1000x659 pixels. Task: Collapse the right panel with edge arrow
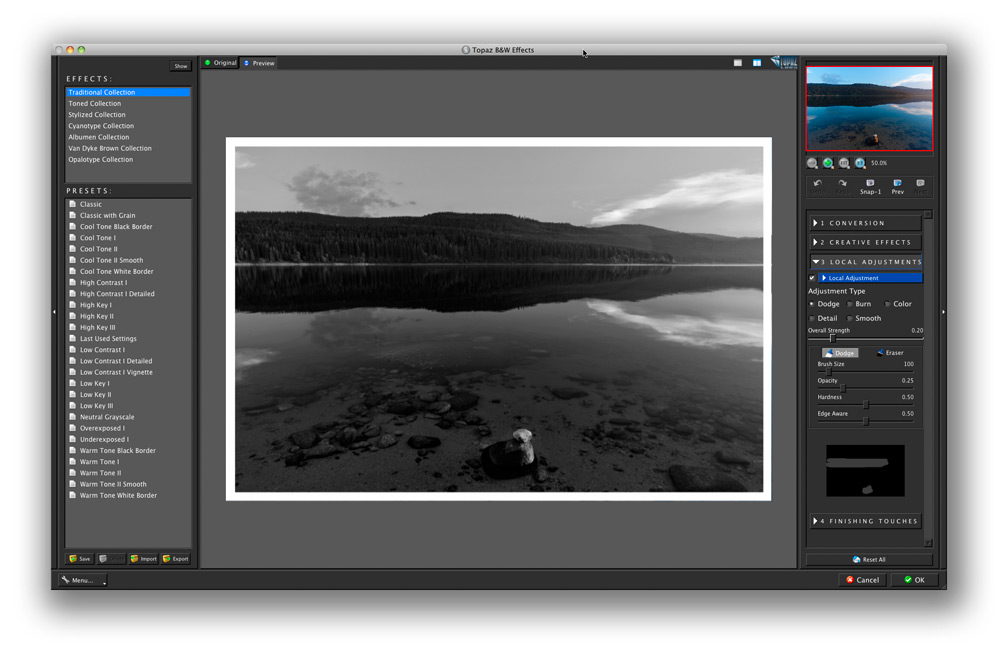(x=943, y=312)
